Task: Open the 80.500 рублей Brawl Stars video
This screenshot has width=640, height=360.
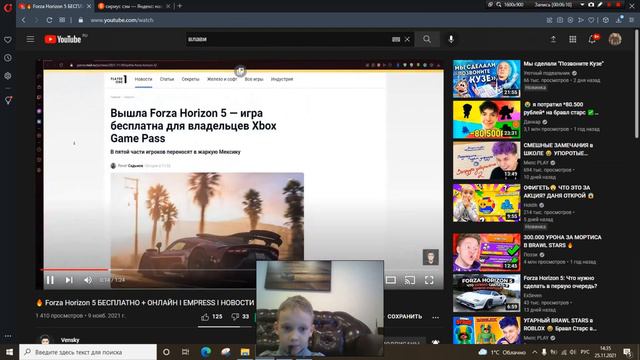Action: (487, 120)
